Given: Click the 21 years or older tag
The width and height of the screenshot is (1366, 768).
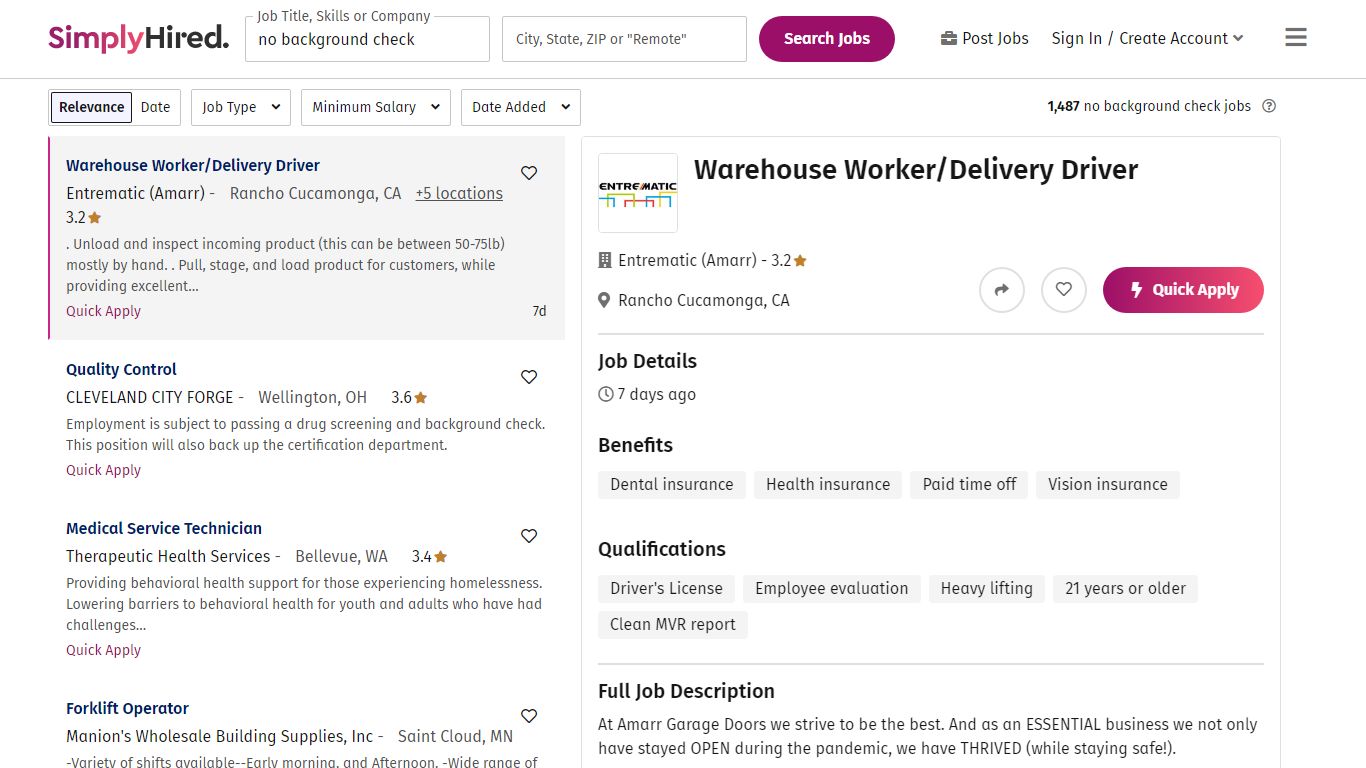Looking at the screenshot, I should 1125,589.
